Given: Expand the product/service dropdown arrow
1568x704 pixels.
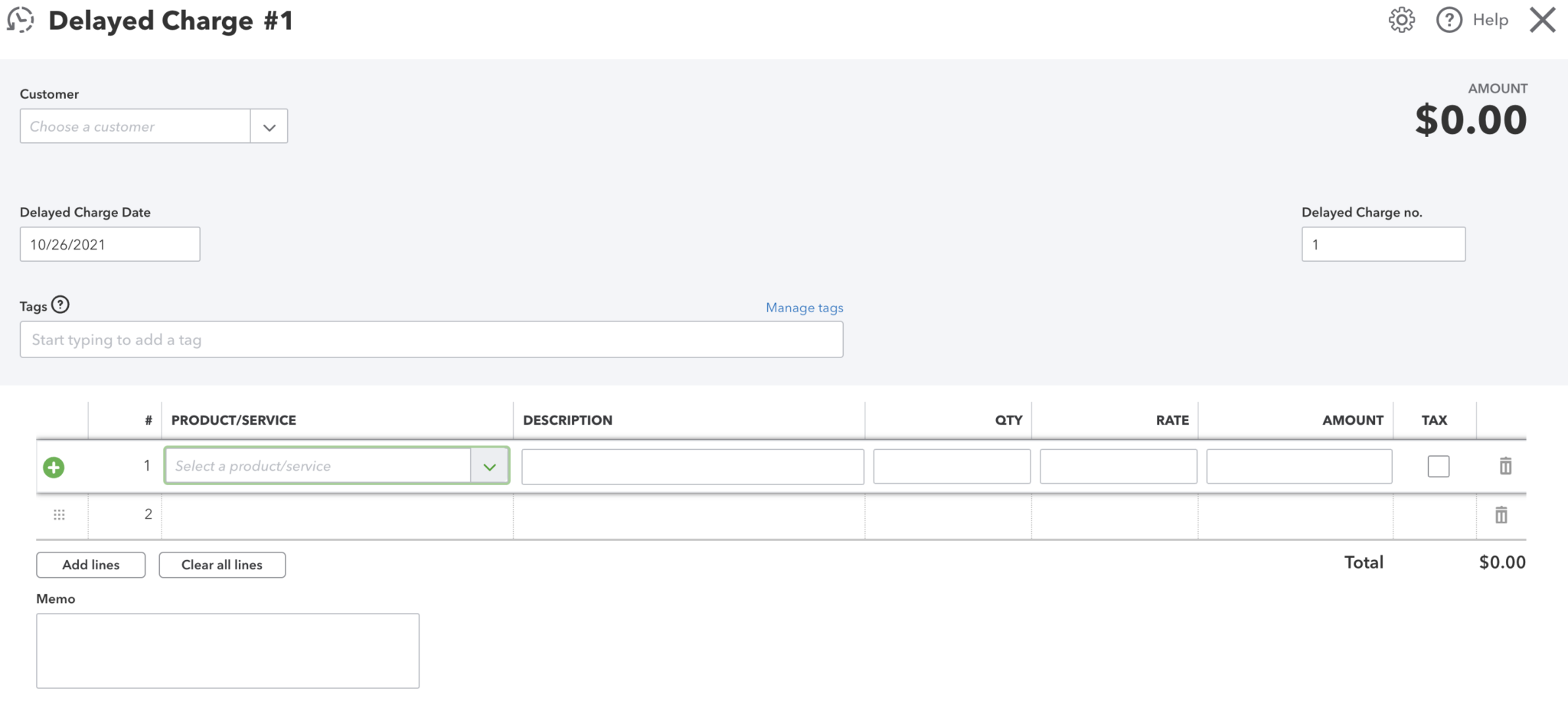Looking at the screenshot, I should pos(489,466).
